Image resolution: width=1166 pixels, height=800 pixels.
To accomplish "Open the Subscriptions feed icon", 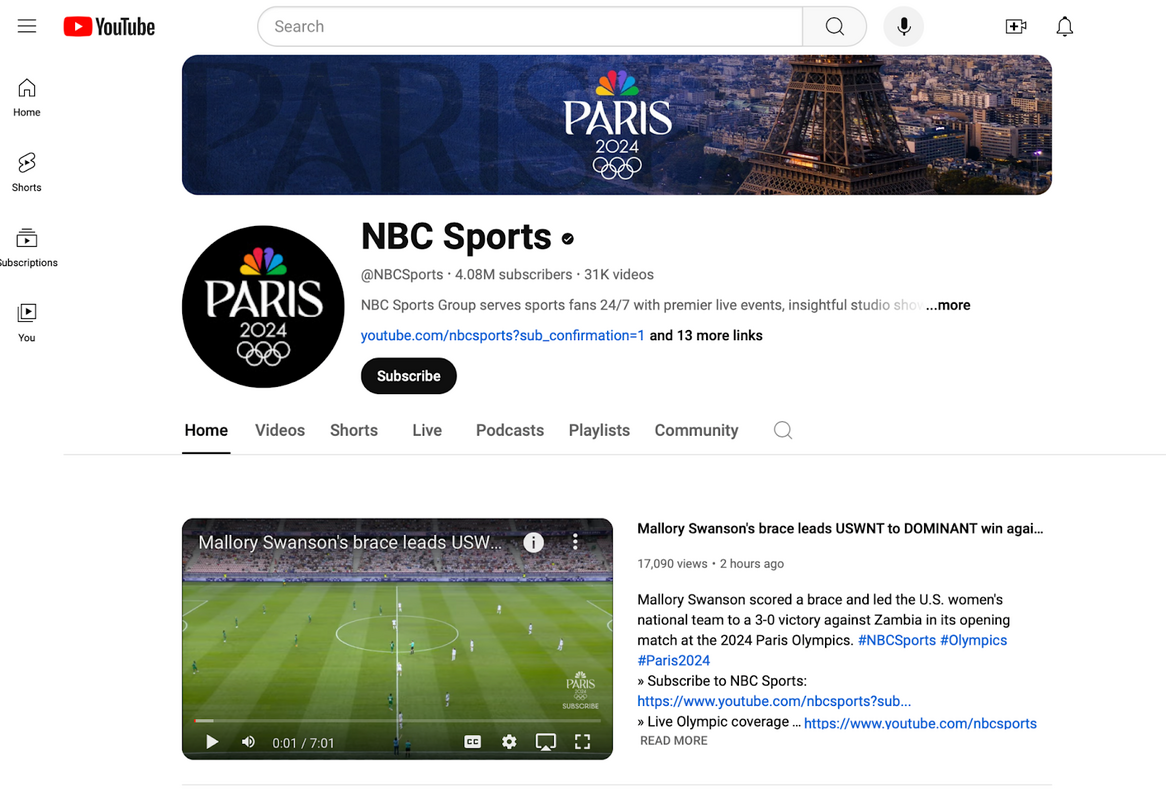I will pyautogui.click(x=26, y=245).
